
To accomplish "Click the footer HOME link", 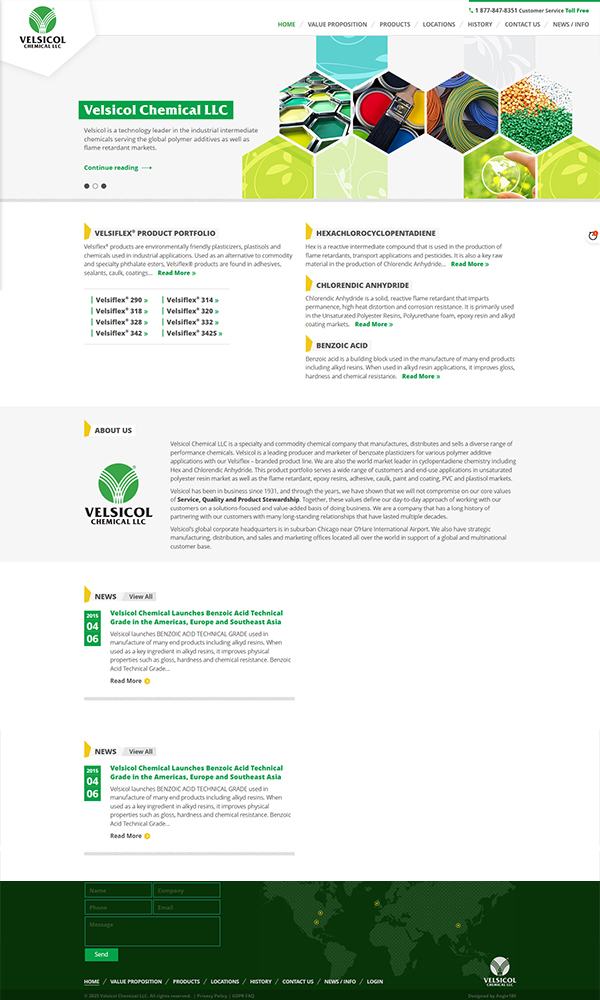I will pyautogui.click(x=92, y=982).
